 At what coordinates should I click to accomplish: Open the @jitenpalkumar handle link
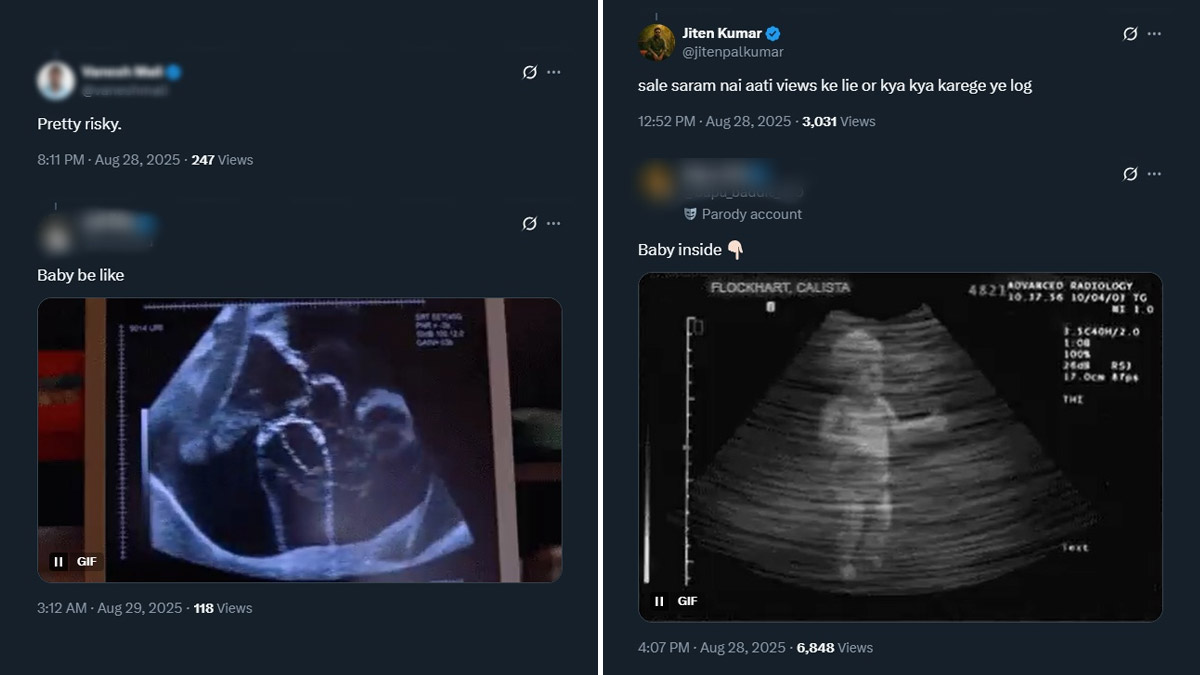733,52
